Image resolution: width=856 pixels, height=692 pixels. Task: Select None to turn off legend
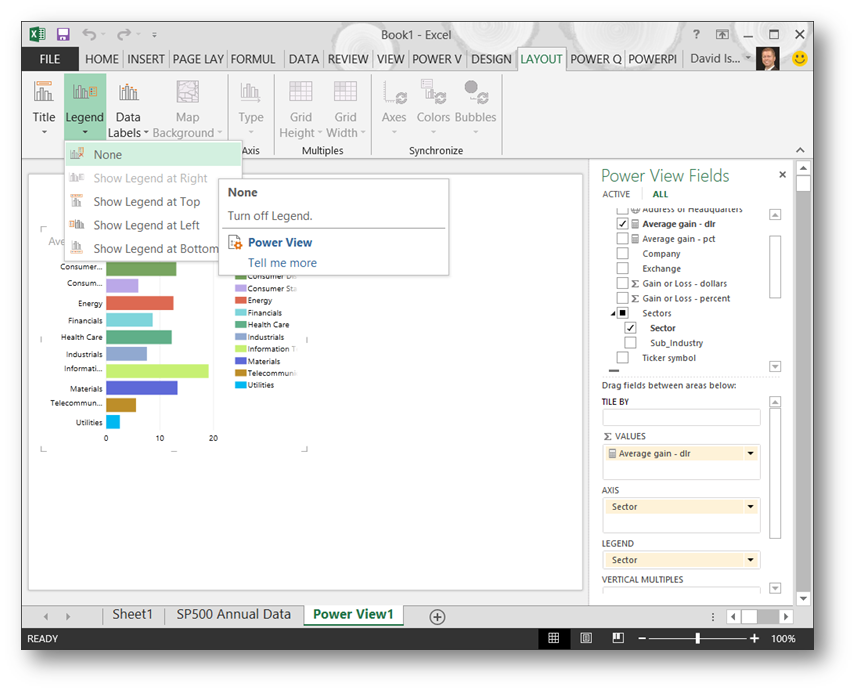click(153, 154)
